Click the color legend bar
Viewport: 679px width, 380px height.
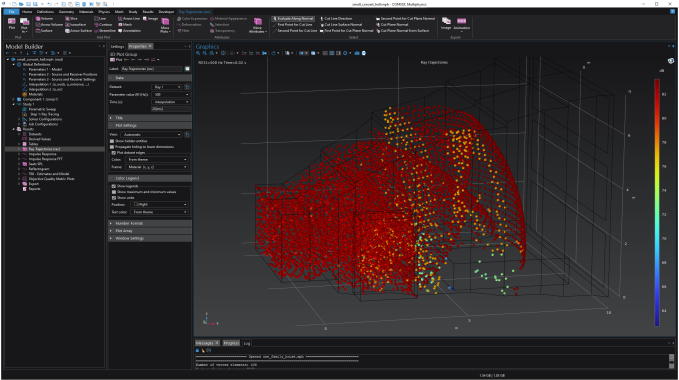pyautogui.click(x=657, y=202)
